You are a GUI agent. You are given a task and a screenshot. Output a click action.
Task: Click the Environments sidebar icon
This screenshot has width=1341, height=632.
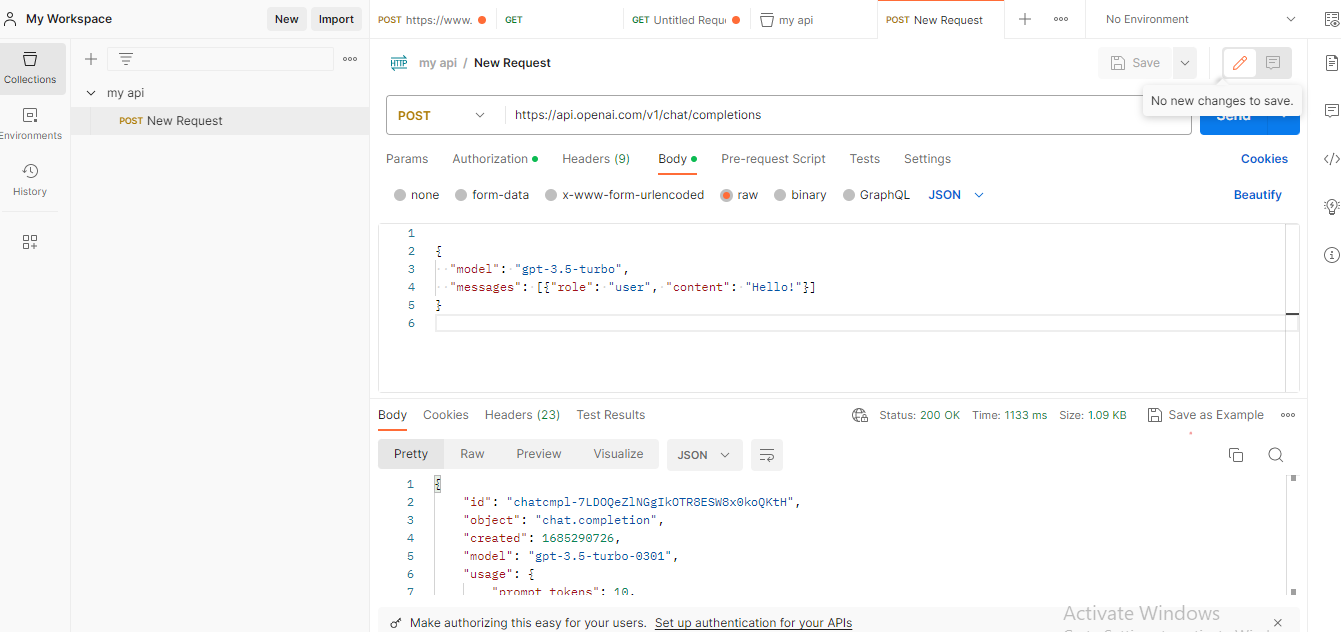tap(30, 124)
